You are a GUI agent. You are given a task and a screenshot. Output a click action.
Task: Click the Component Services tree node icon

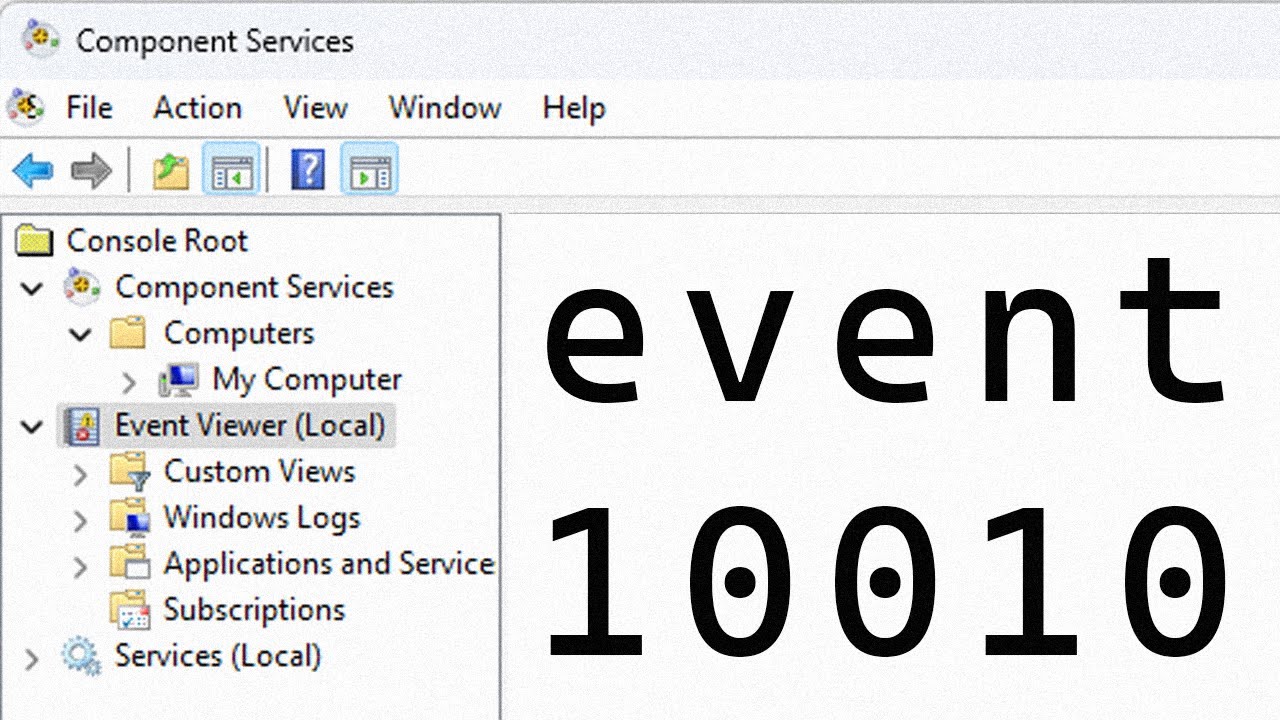tap(82, 287)
